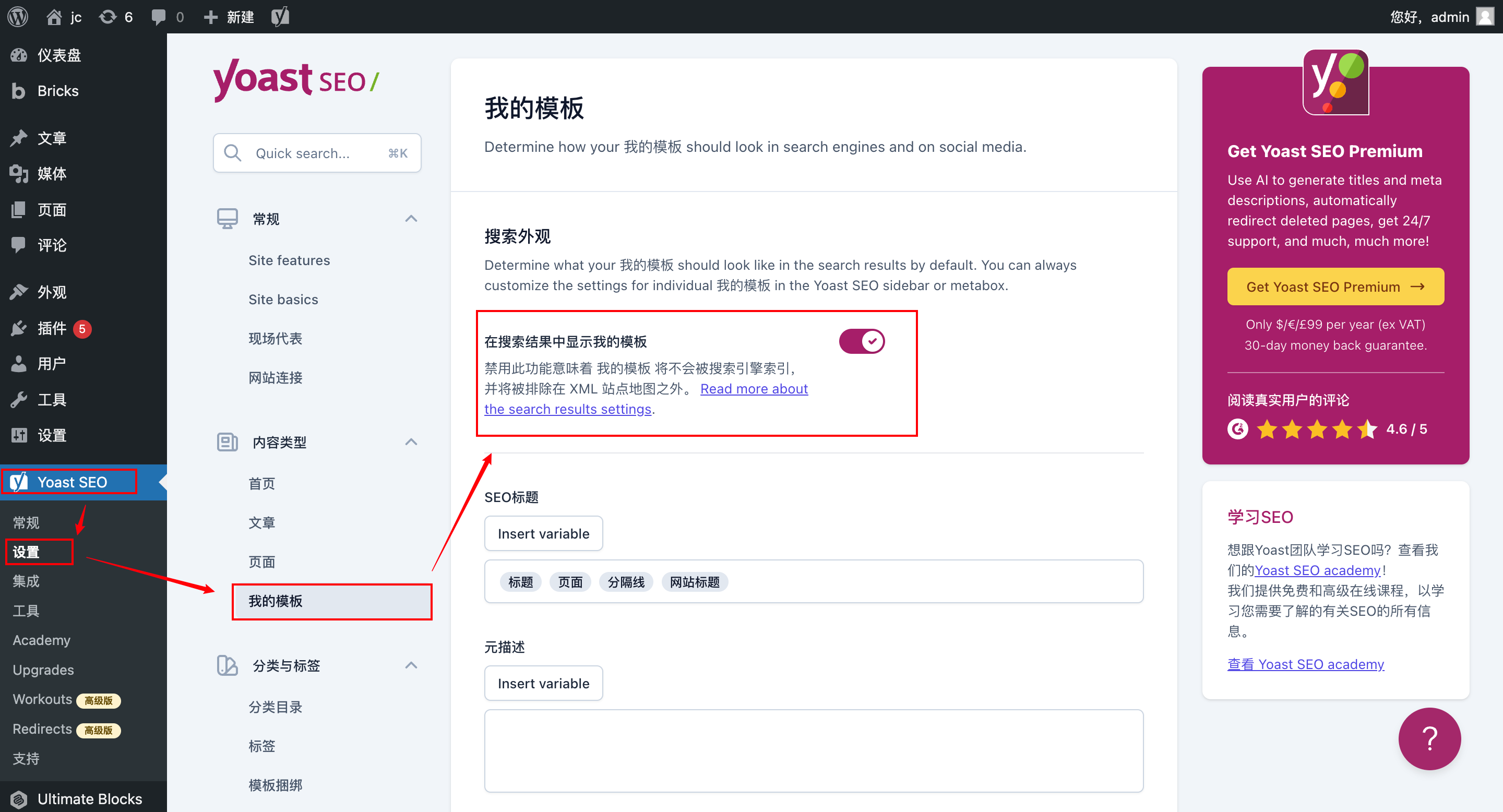Click the Bricks sidebar icon
The width and height of the screenshot is (1503, 812).
pyautogui.click(x=19, y=91)
